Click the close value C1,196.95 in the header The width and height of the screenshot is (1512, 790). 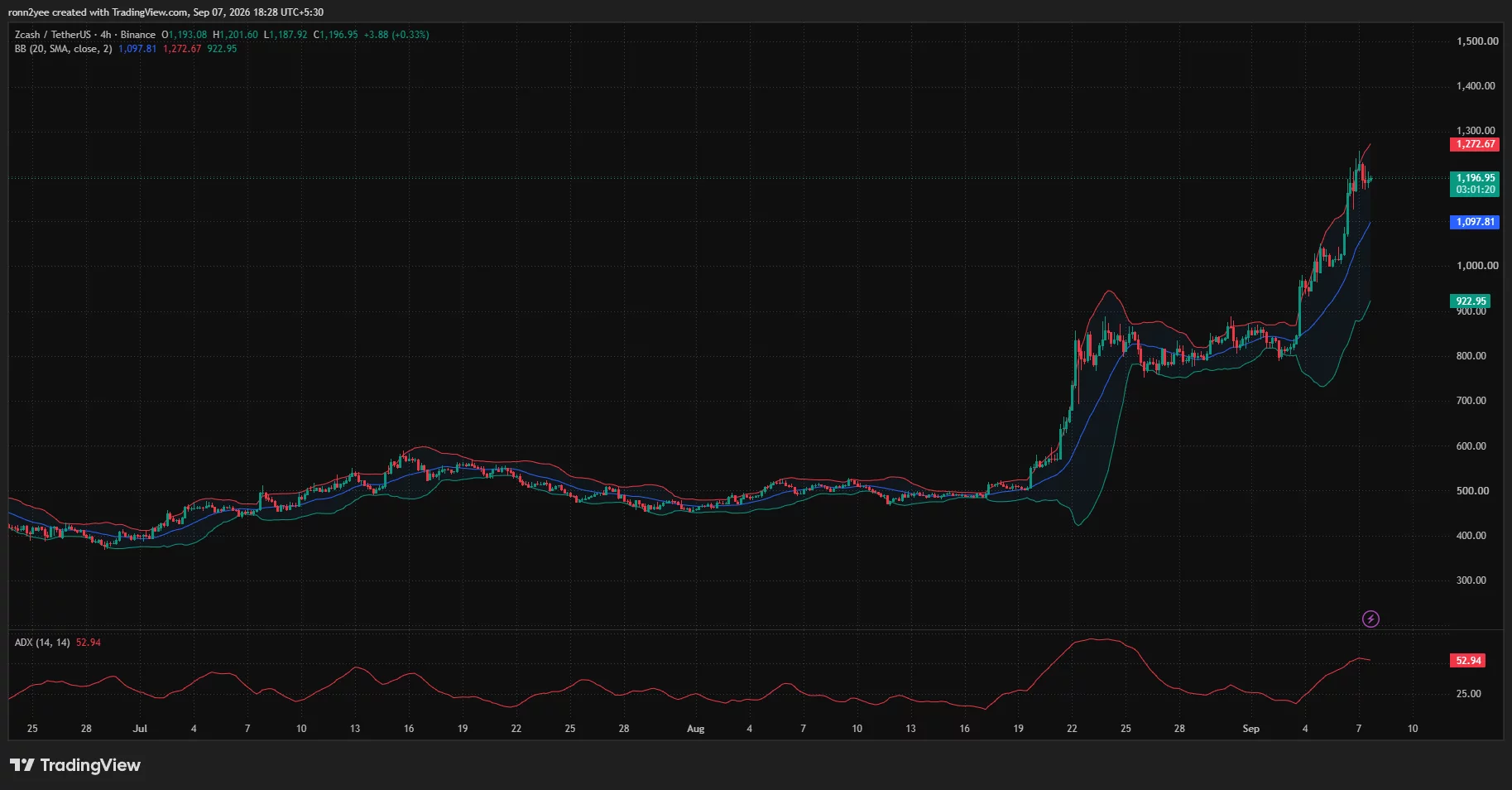[335, 35]
